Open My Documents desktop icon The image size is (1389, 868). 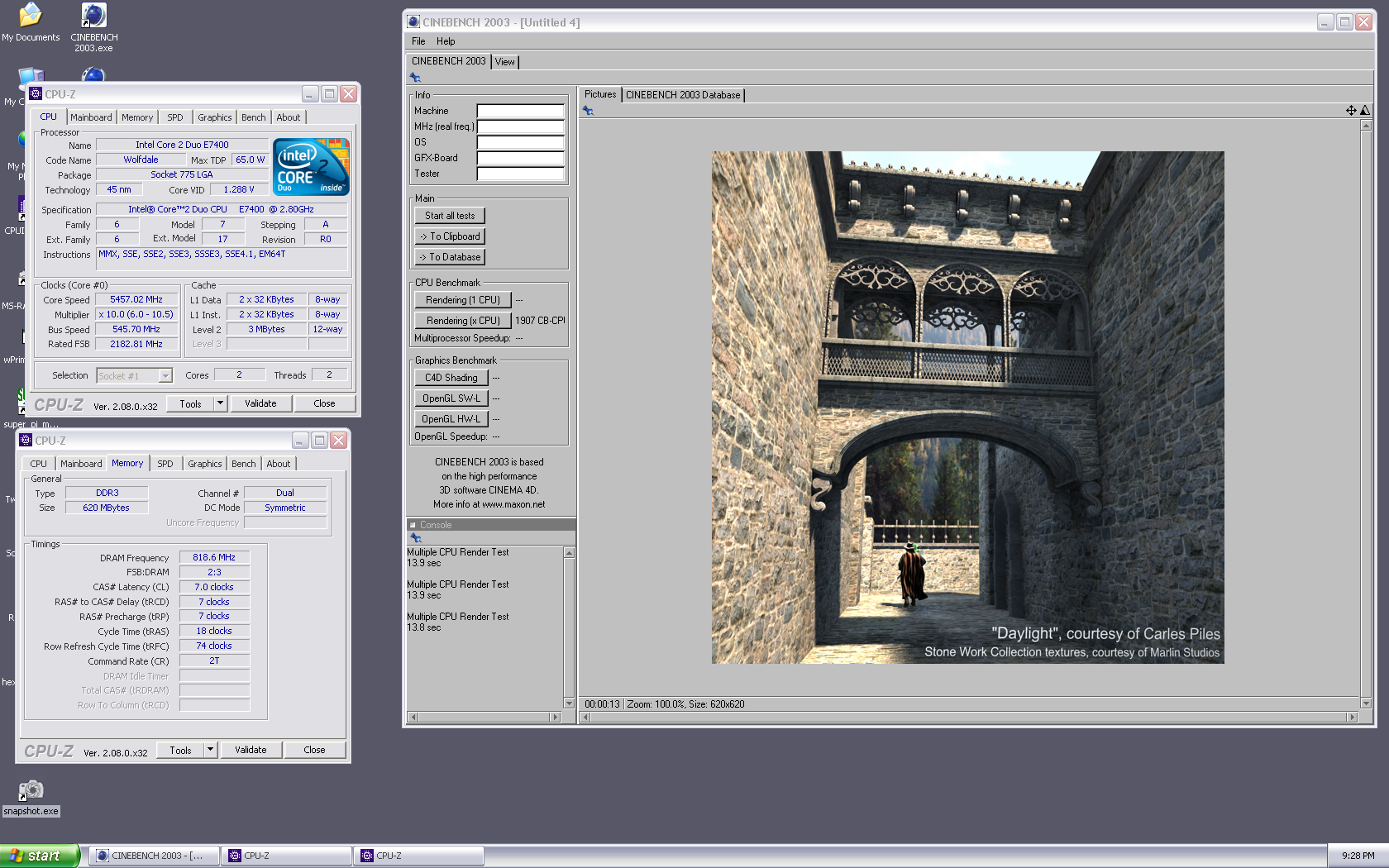[x=31, y=22]
